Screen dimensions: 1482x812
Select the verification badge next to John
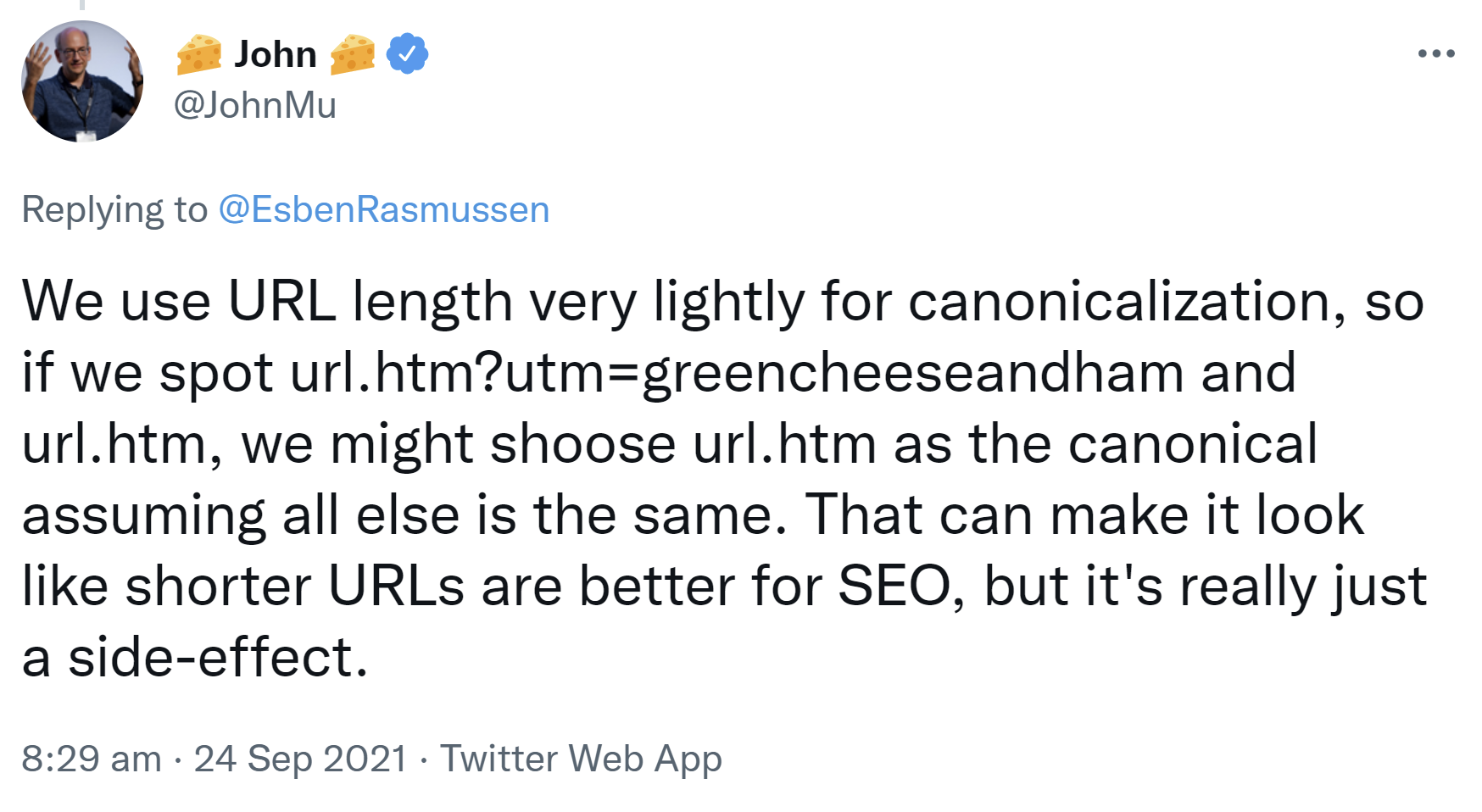tap(405, 53)
